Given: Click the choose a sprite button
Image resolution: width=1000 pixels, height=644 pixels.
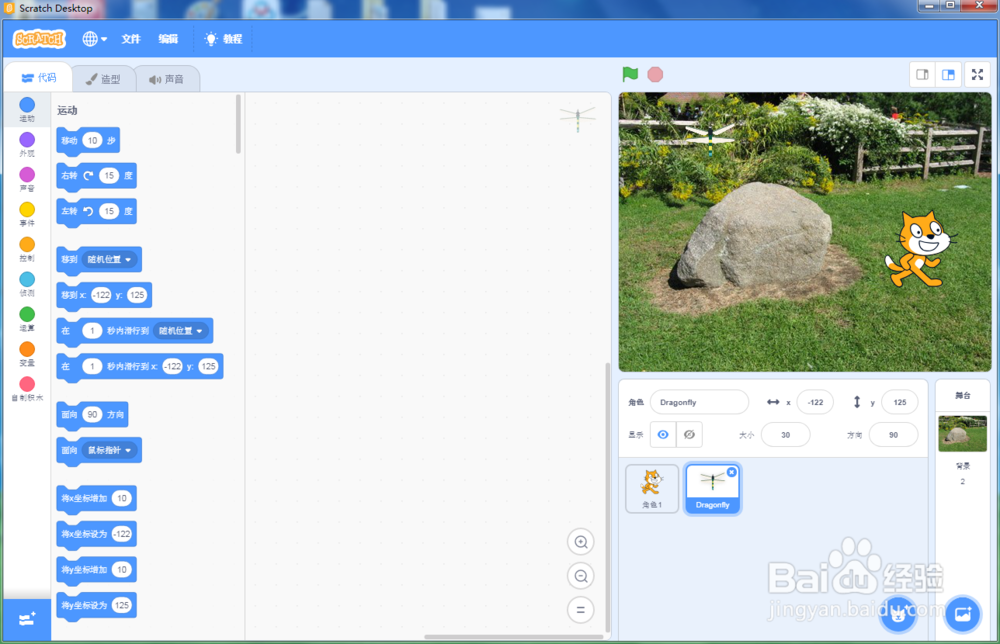Looking at the screenshot, I should pos(899,615).
